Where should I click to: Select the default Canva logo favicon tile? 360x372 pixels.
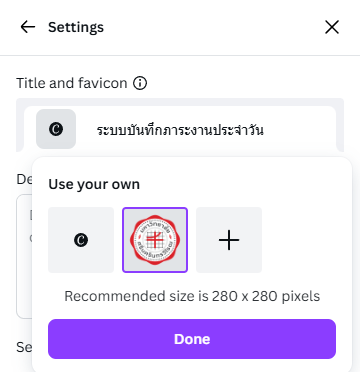(81, 240)
